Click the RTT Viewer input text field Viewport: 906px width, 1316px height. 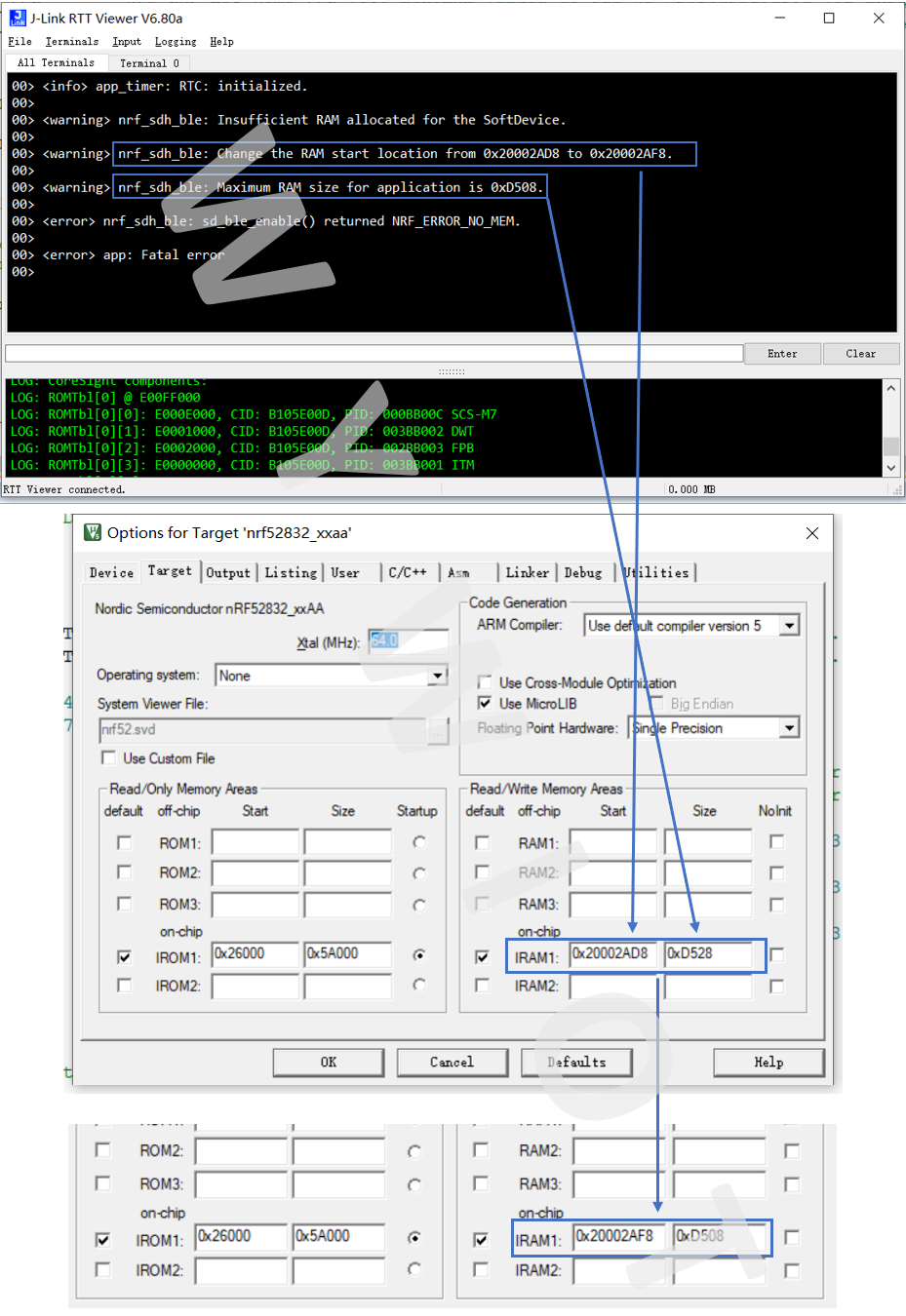tap(374, 353)
